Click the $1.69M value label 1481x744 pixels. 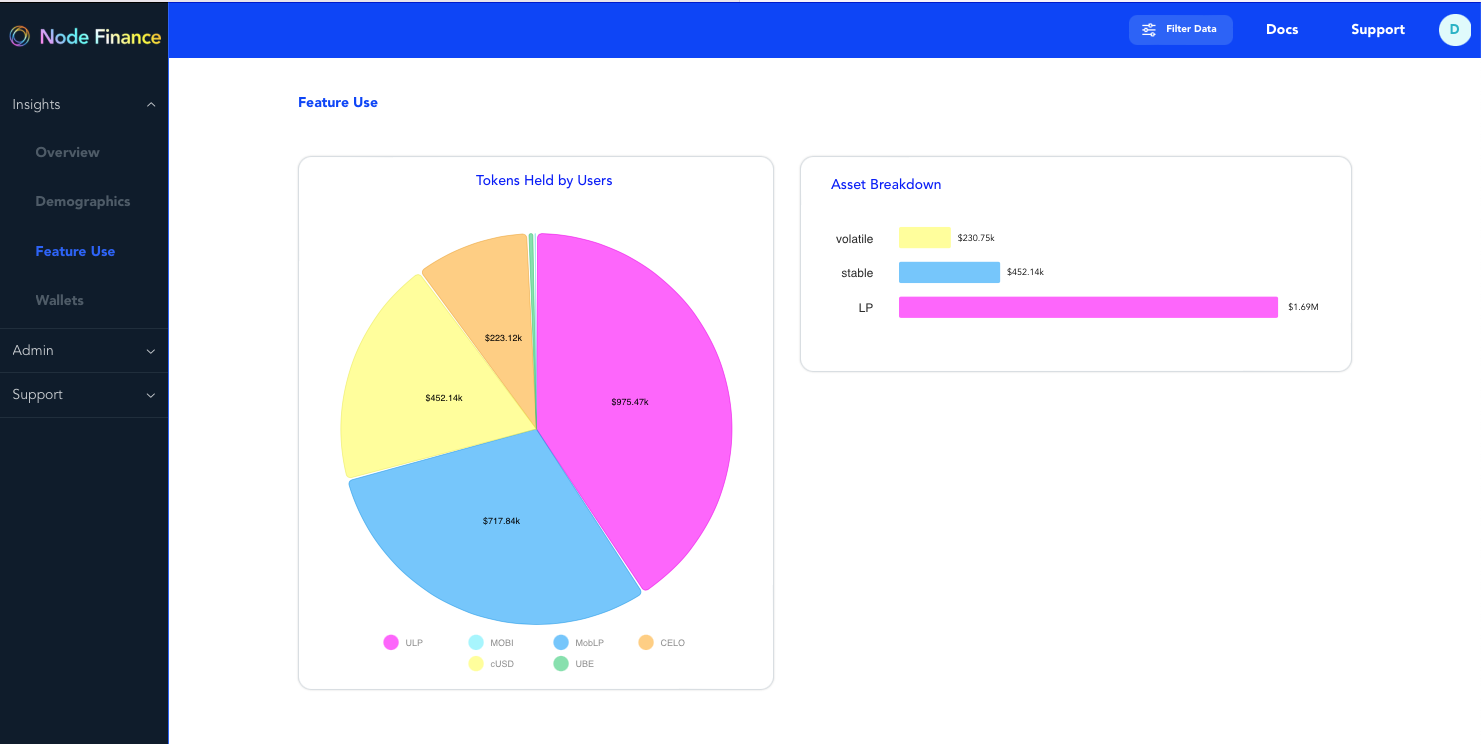coord(1303,307)
